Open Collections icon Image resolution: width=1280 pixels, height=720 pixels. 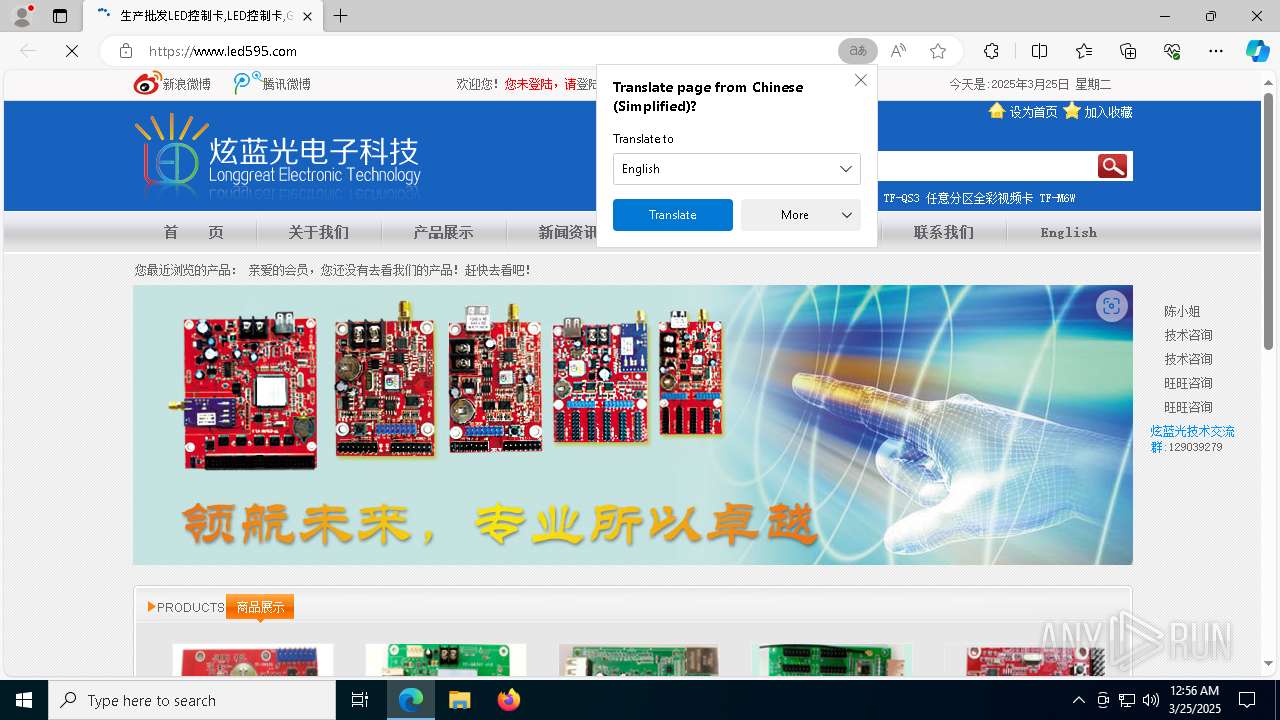pos(1128,51)
